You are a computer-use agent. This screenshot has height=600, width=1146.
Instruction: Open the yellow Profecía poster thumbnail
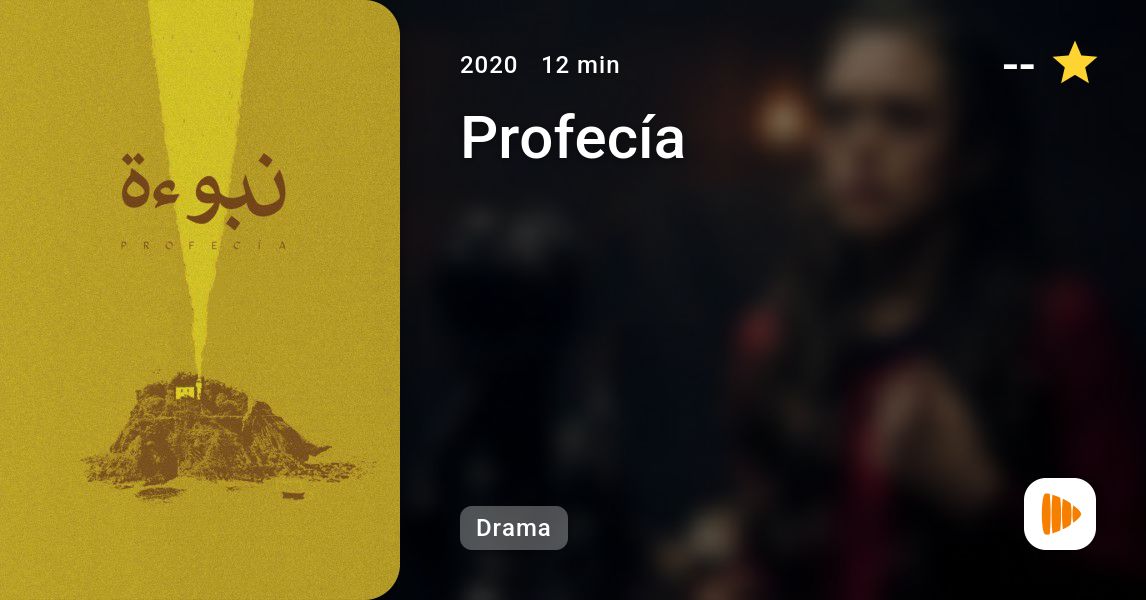(200, 300)
